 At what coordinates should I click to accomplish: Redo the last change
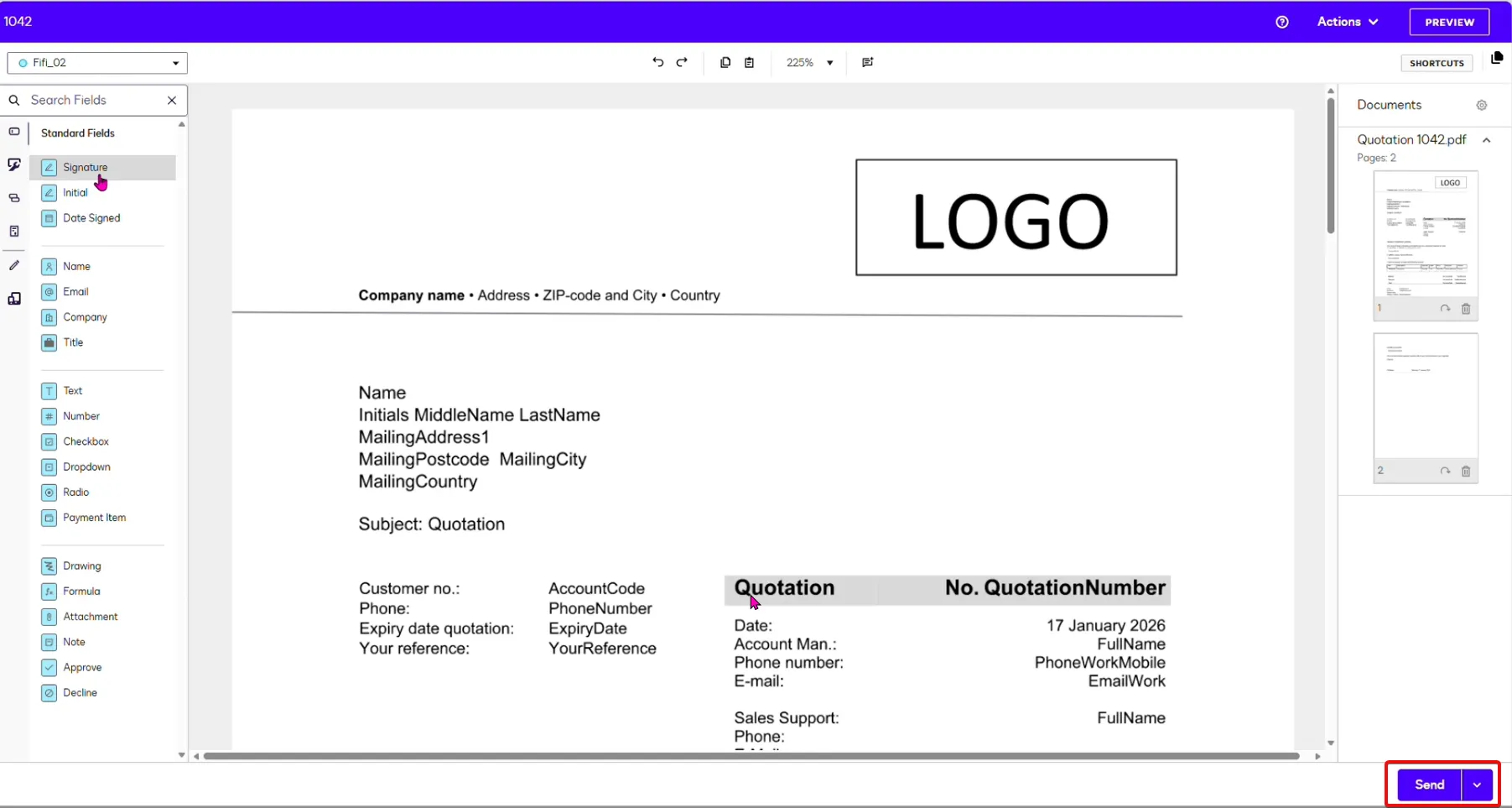(683, 62)
